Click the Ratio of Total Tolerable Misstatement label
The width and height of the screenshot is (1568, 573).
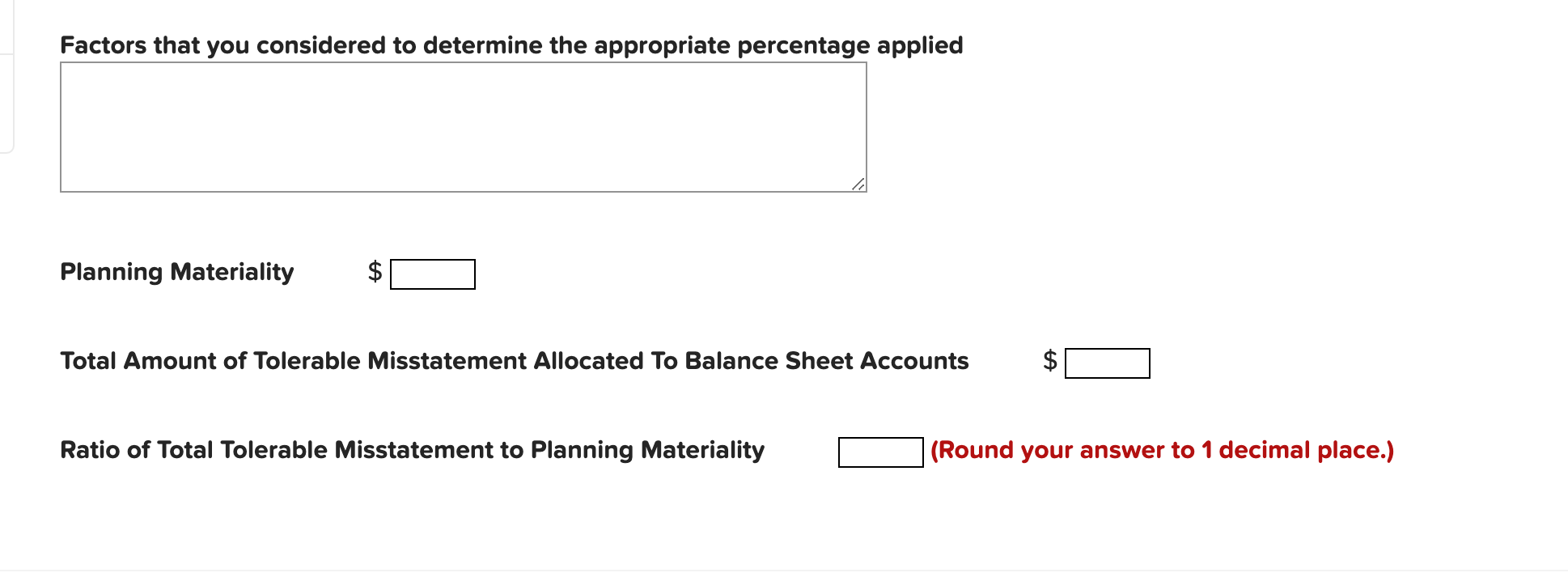click(x=412, y=450)
